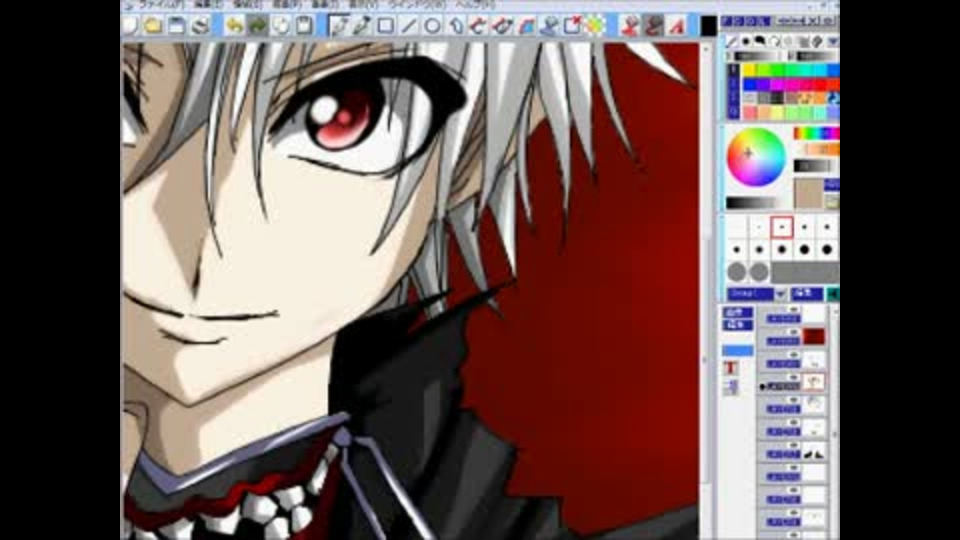
Task: Save the drawing with the floppy icon
Action: (177, 26)
